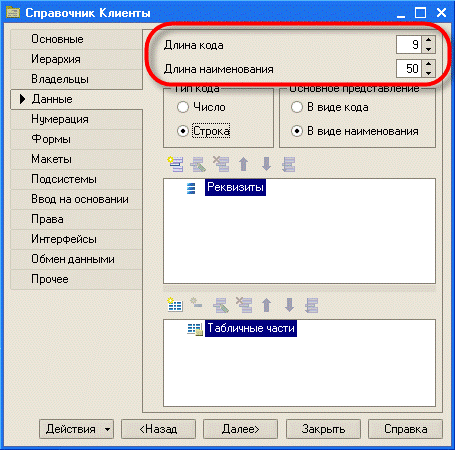Viewport: 455px width, 450px height.
Task: Open Ввод на основании tab
Action: (x=76, y=199)
